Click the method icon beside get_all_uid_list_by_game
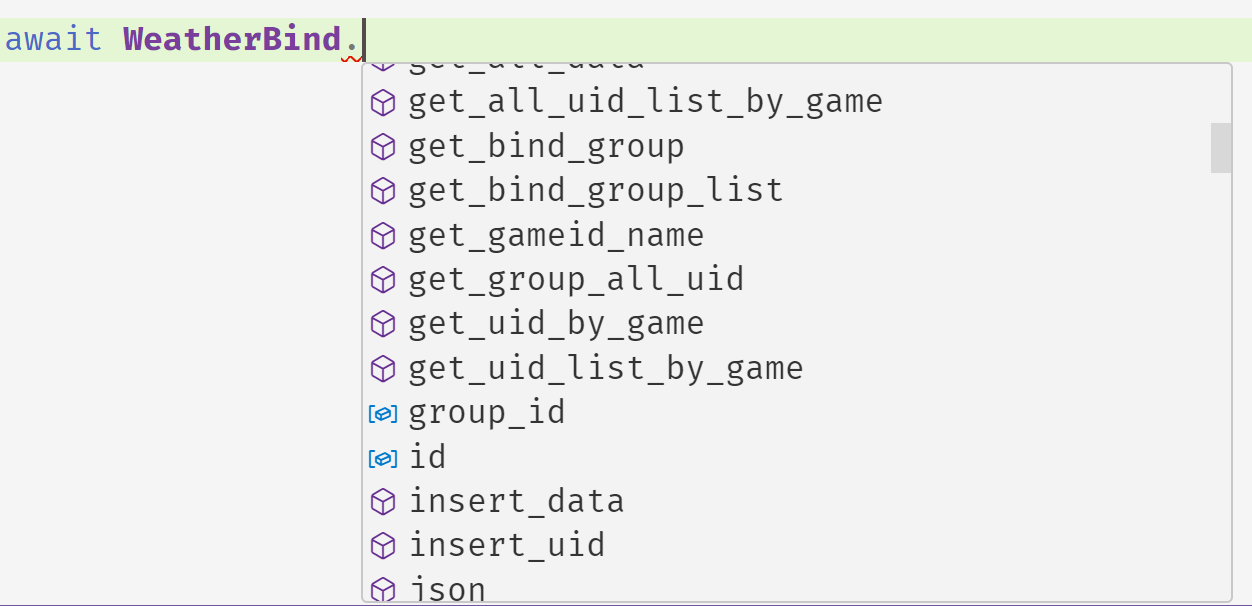This screenshot has height=606, width=1252. 383,102
